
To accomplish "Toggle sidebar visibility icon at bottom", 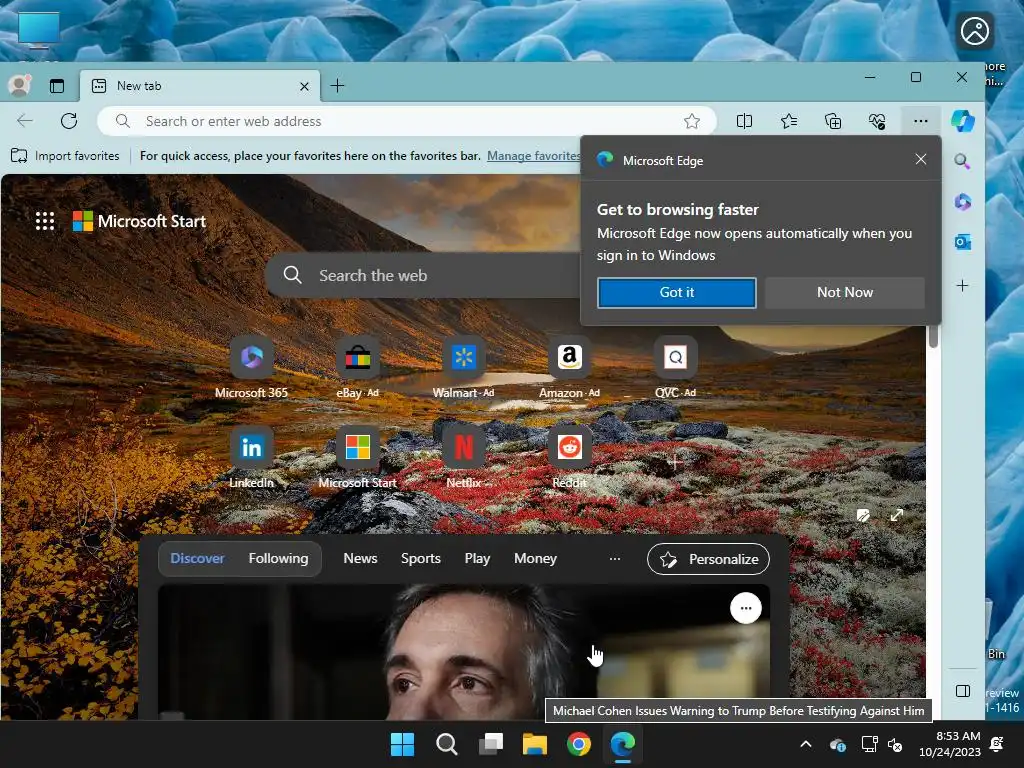I will 963,691.
